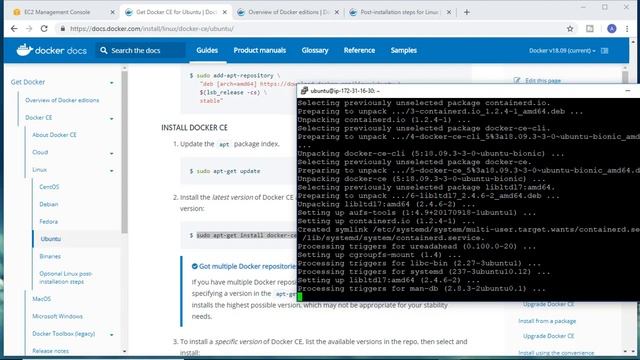Click the browser address bar URL
This screenshot has width=640, height=360.
pyautogui.click(x=152, y=29)
